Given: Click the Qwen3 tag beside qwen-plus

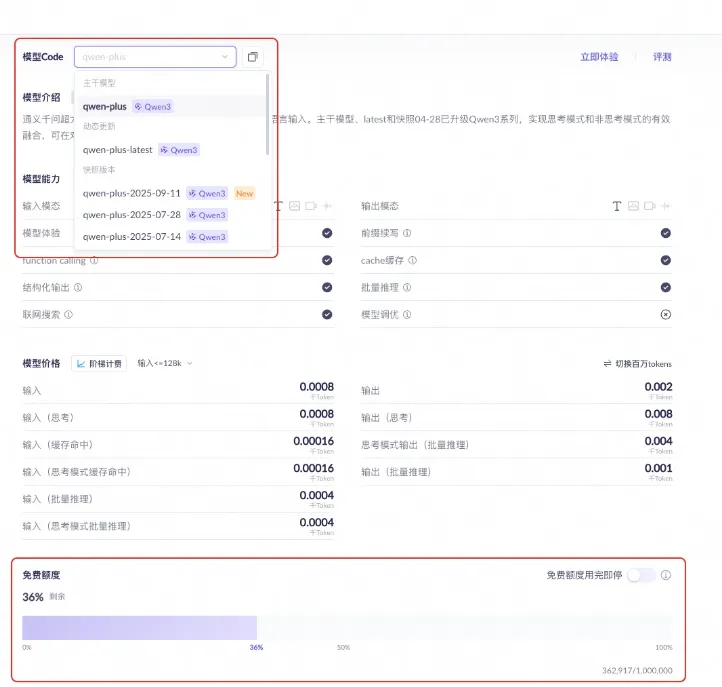Looking at the screenshot, I should tap(152, 106).
